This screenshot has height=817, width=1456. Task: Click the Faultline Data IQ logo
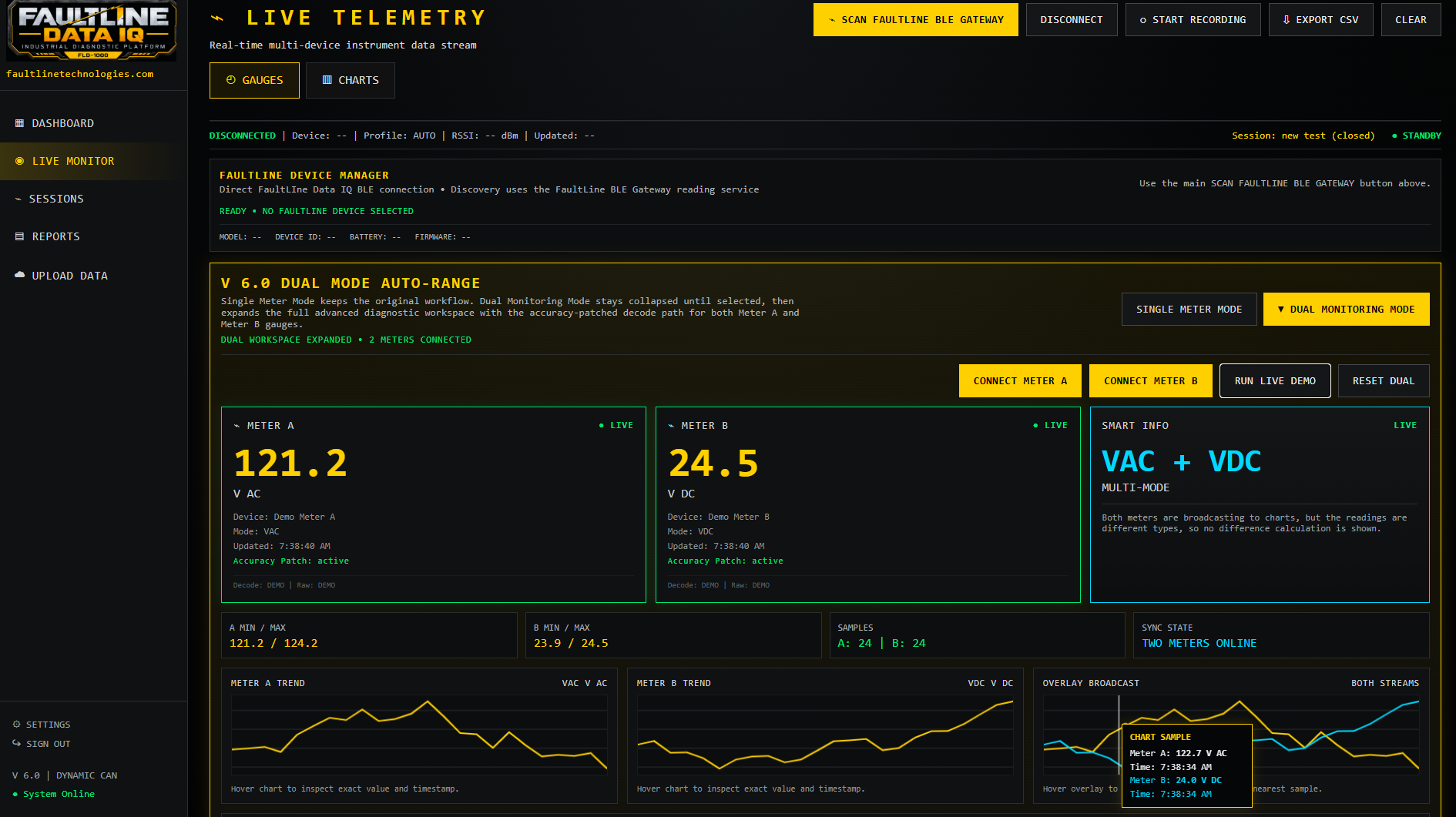(92, 31)
